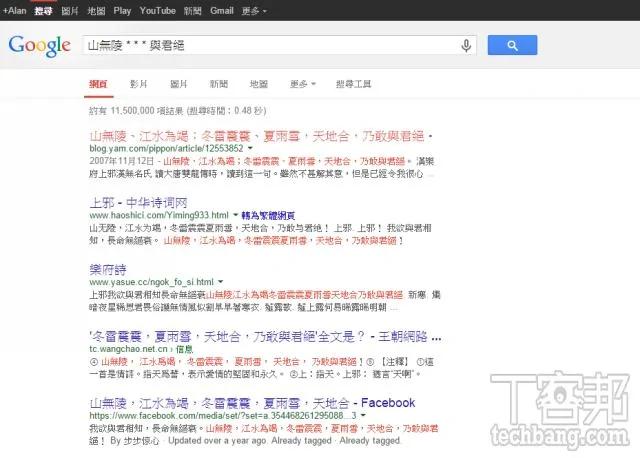640x458 pixels.
Task: Expand dropdown arrow beside facebook.com URL
Action: [363, 416]
